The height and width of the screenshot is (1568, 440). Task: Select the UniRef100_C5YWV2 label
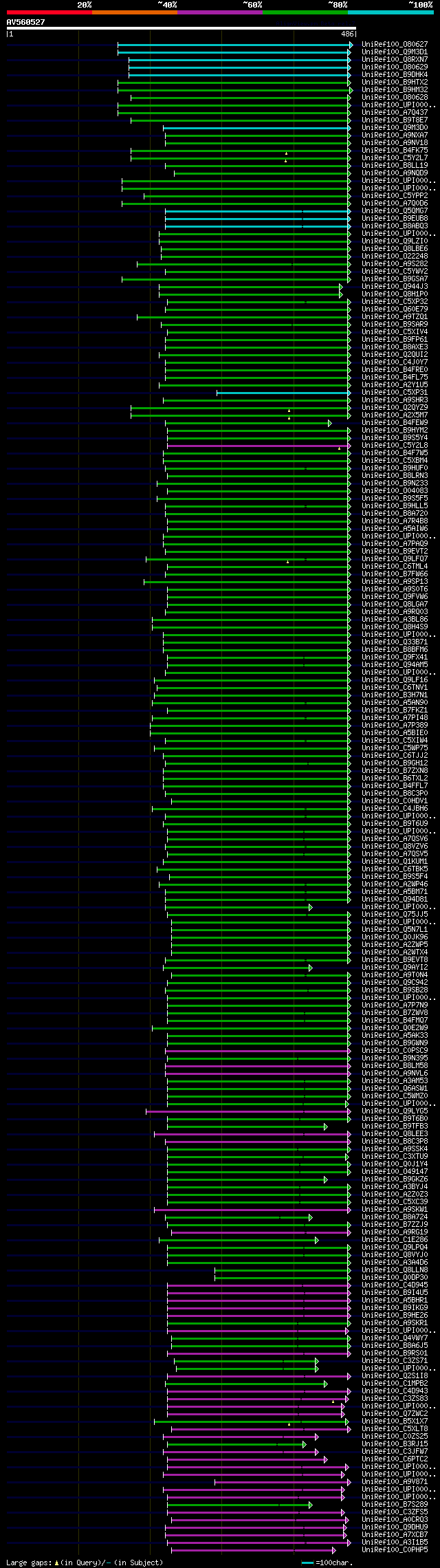395,272
